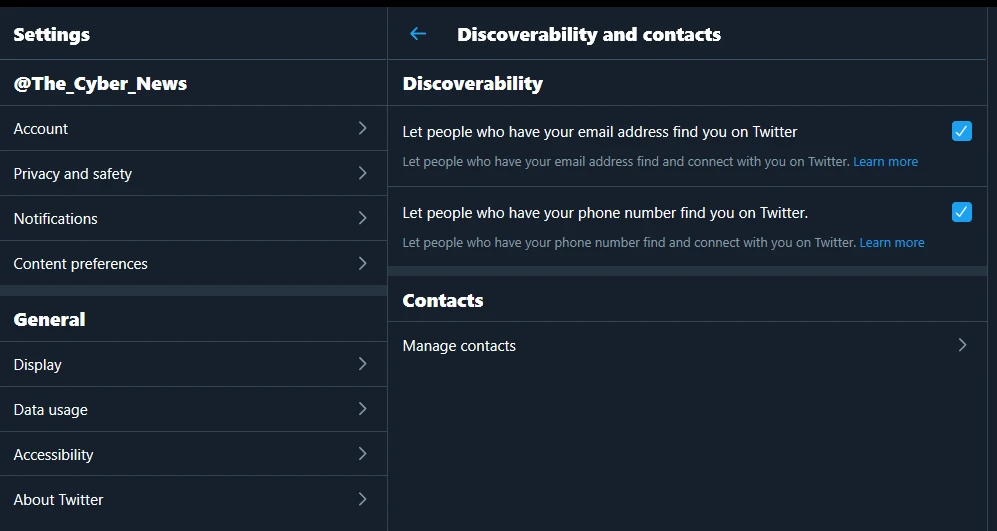Go back using the blue arrow icon
The image size is (997, 531).
[418, 34]
